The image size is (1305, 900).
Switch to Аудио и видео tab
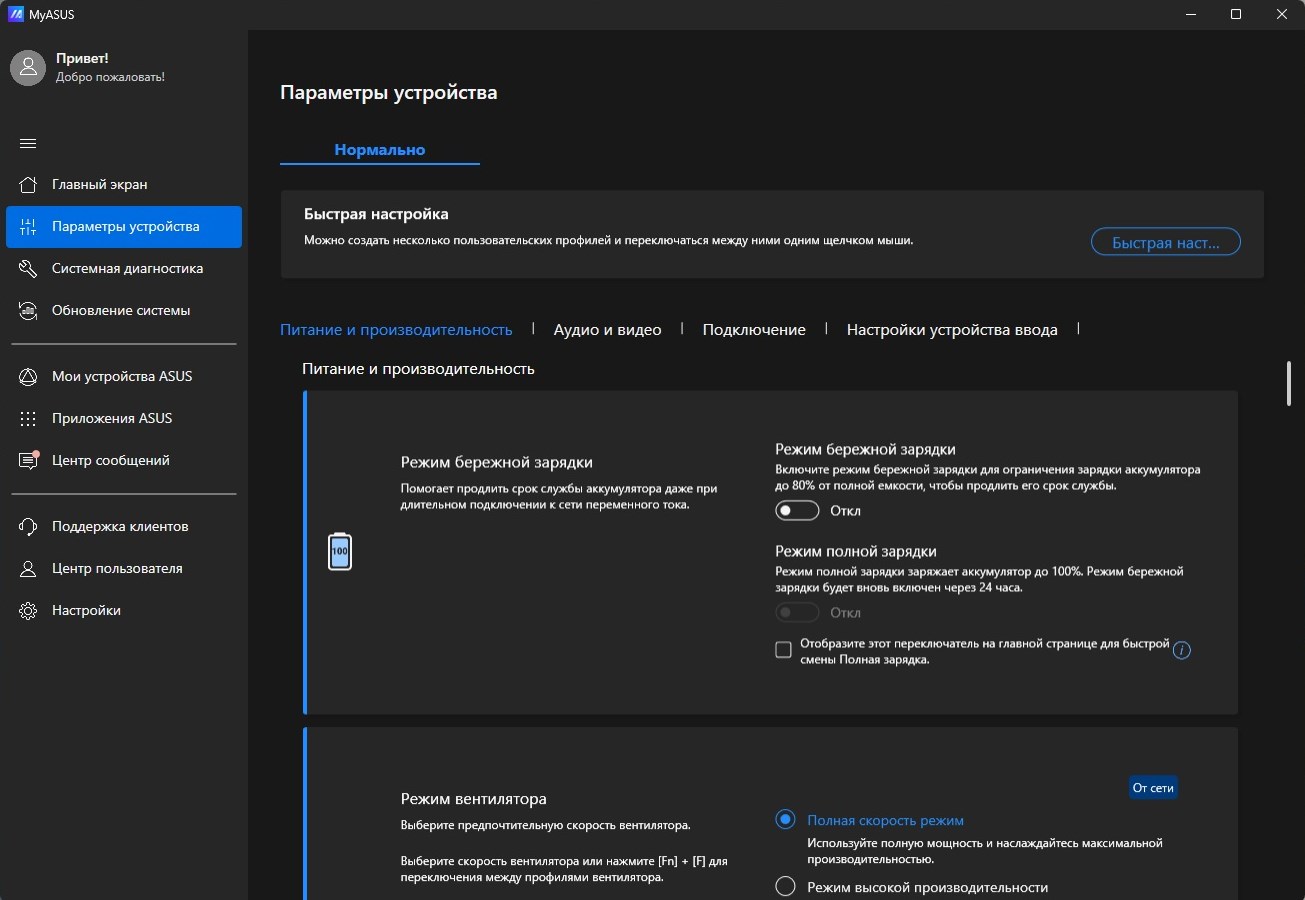607,330
